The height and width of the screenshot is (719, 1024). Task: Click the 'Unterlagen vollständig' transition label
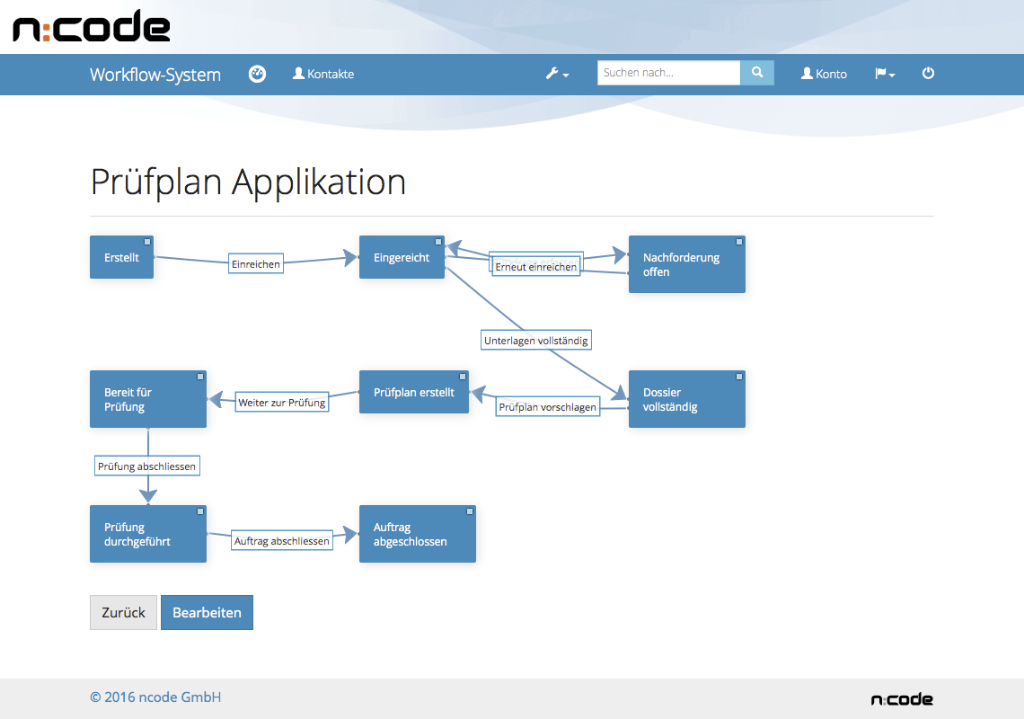[x=536, y=340]
